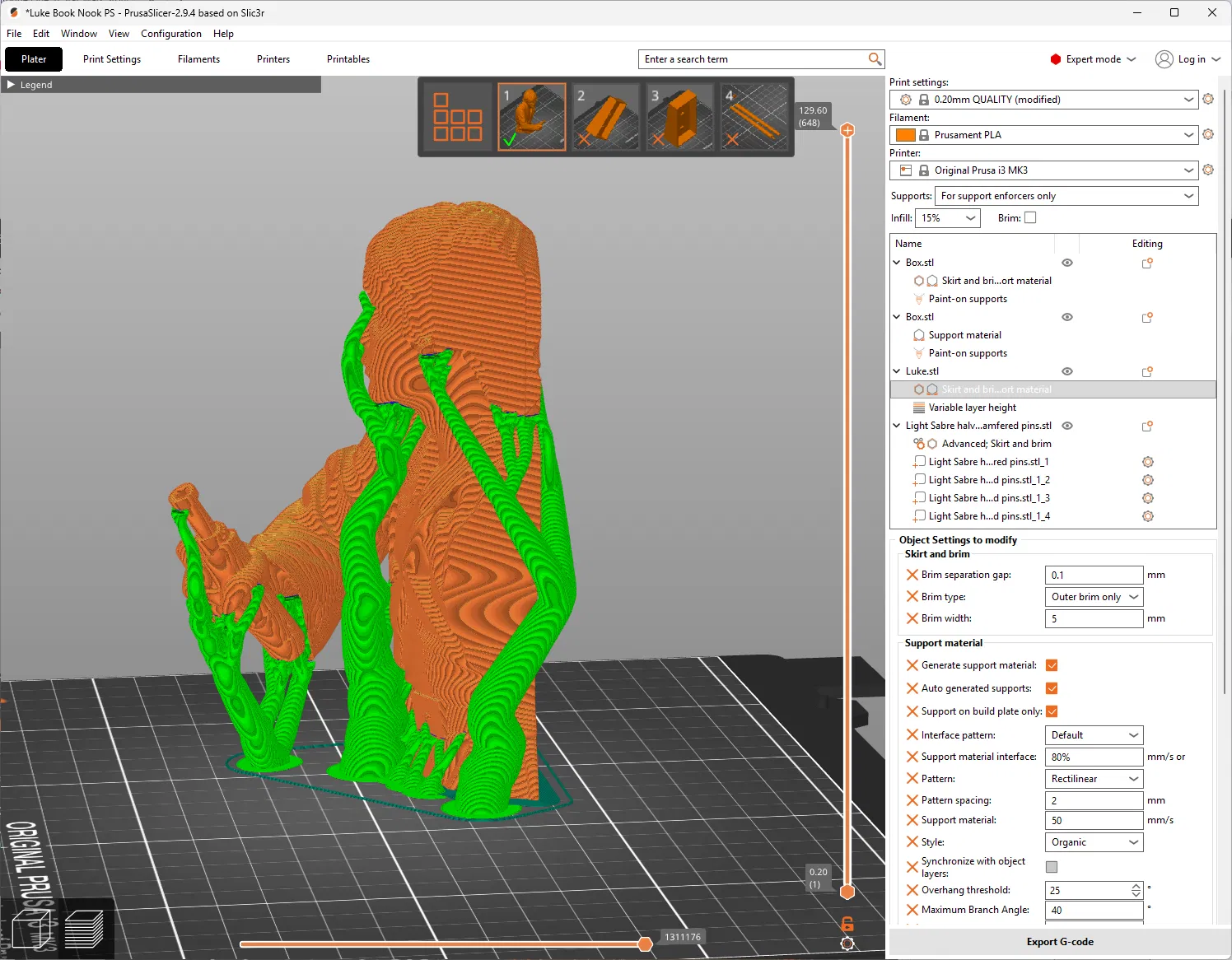
Task: Toggle visibility of second Box.stl
Action: pos(1067,317)
